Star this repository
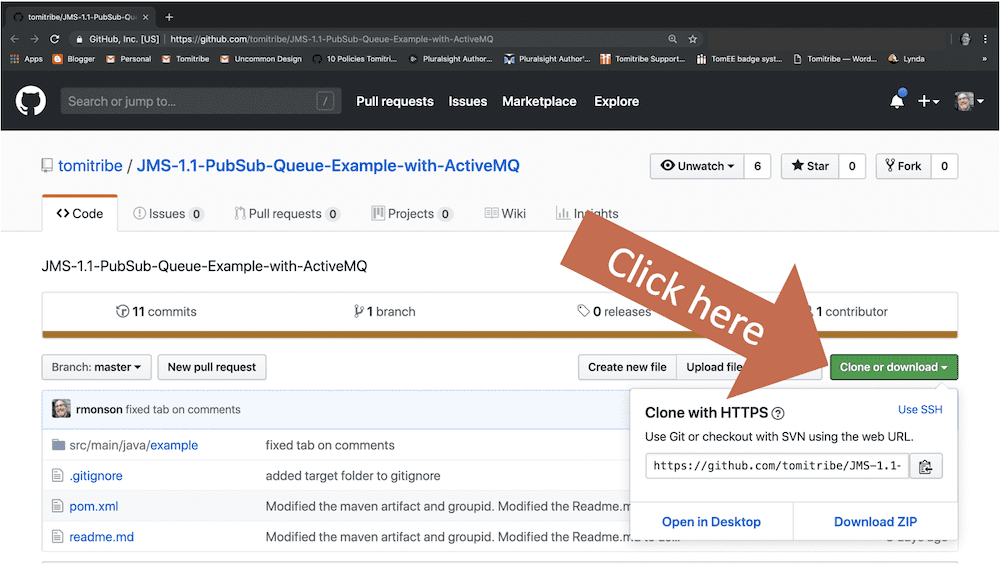This screenshot has height=580, width=1000. pos(810,166)
